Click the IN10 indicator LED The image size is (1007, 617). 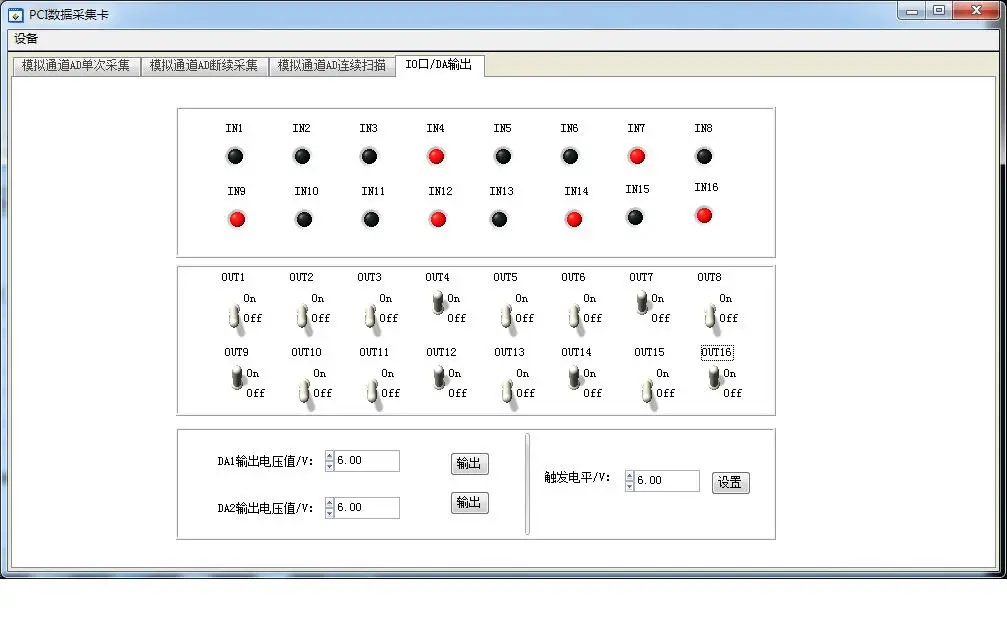(304, 219)
